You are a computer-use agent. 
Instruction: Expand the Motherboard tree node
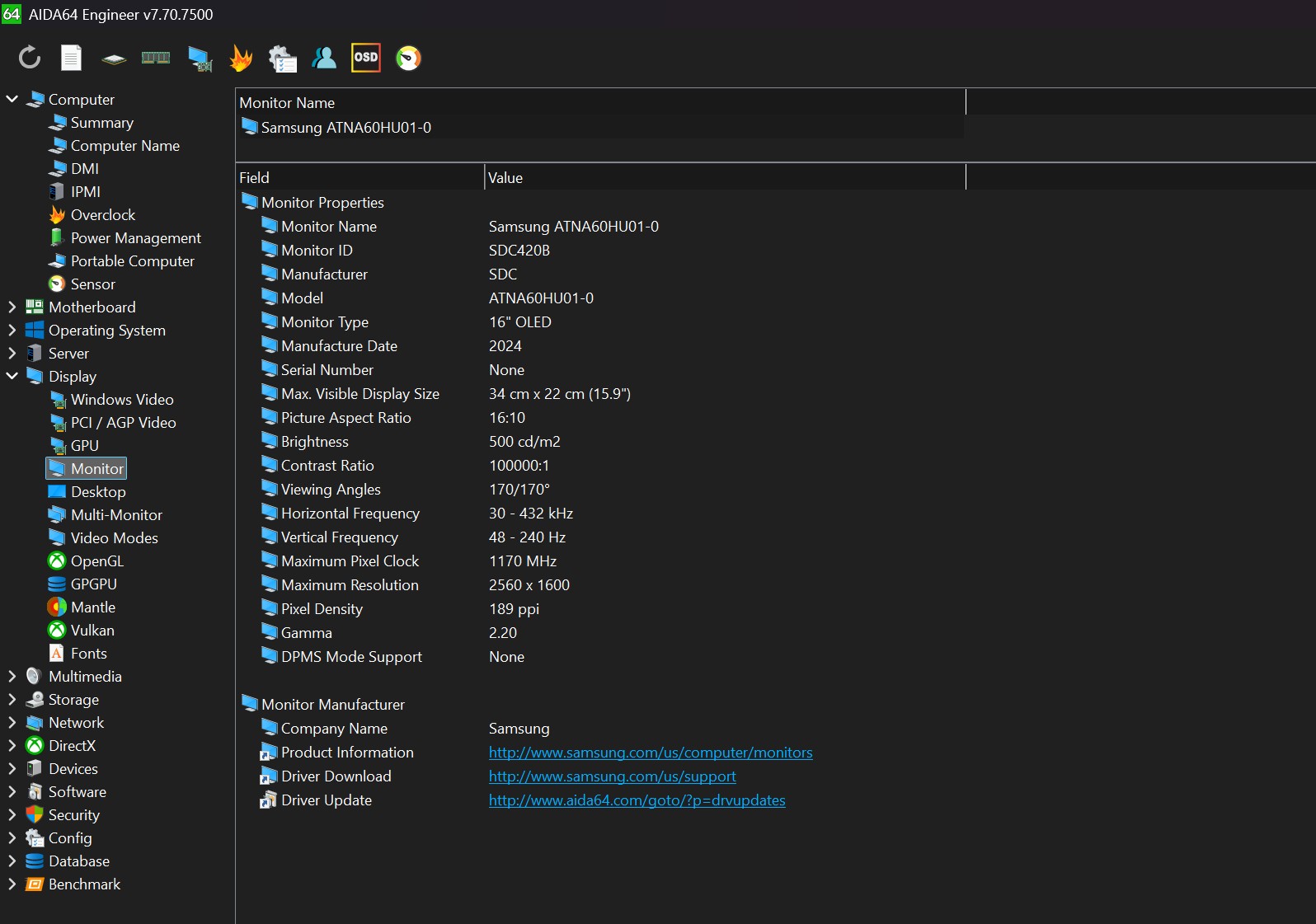(x=12, y=307)
